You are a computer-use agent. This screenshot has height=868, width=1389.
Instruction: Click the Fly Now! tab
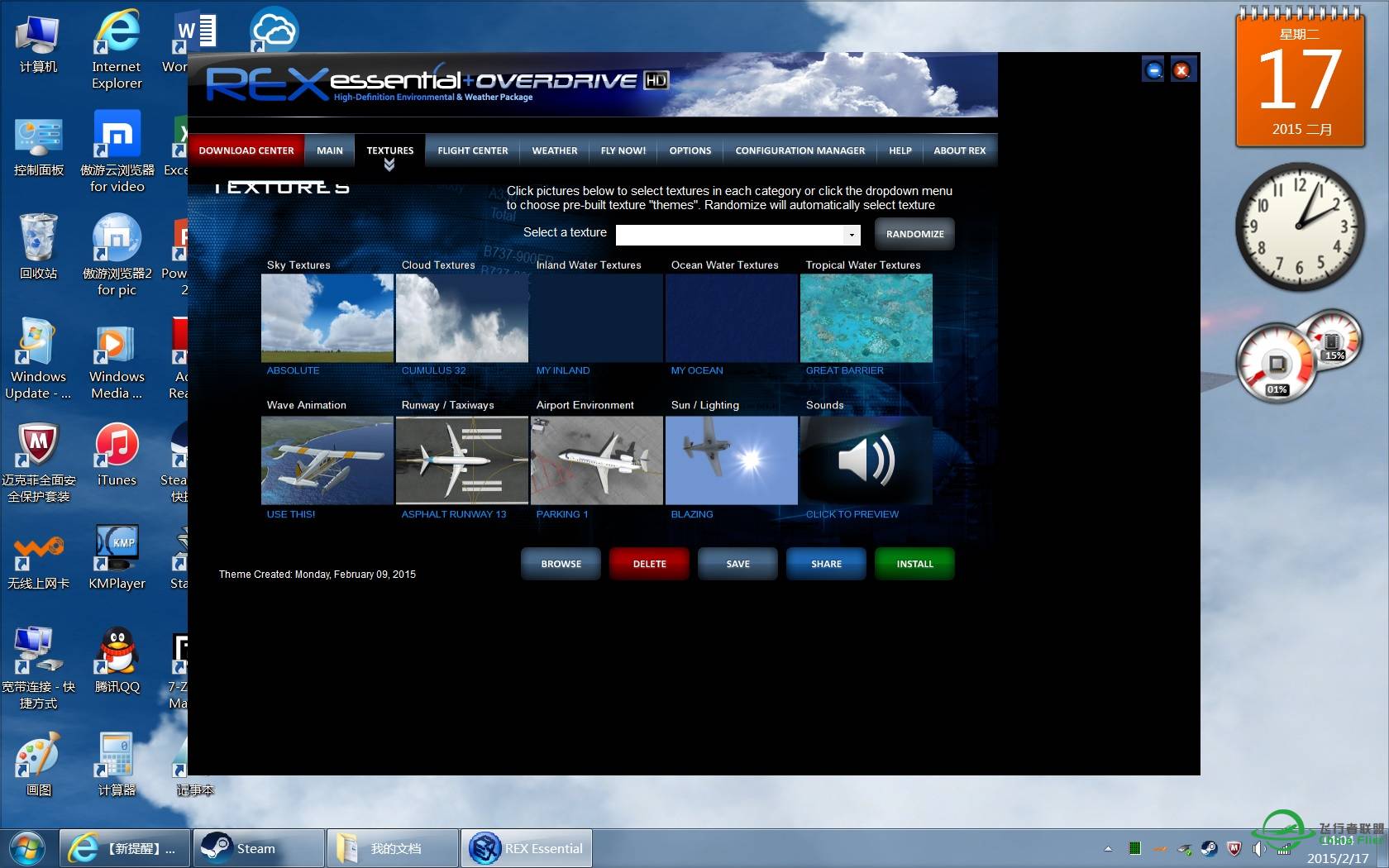(x=623, y=150)
